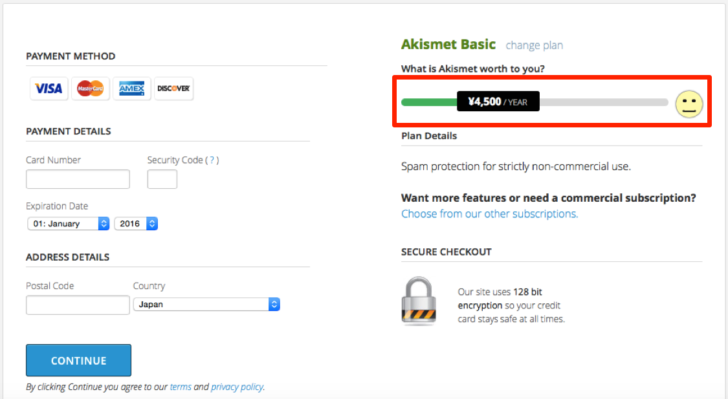This screenshot has height=399, width=728.
Task: Click the gray portion of the price slider
Action: pyautogui.click(x=604, y=102)
